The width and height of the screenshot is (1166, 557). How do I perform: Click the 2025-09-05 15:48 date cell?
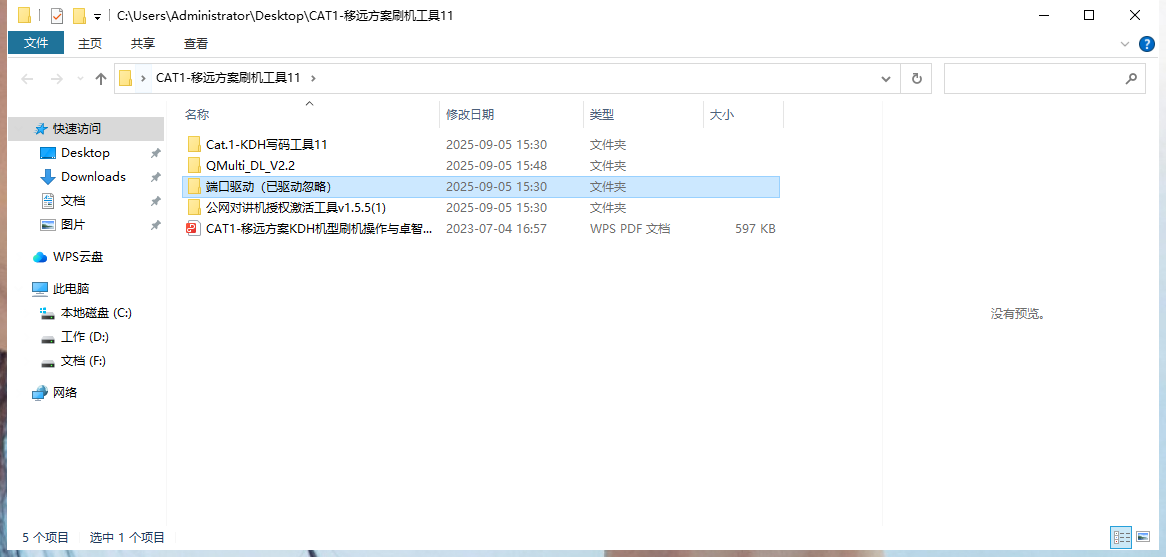pos(496,165)
